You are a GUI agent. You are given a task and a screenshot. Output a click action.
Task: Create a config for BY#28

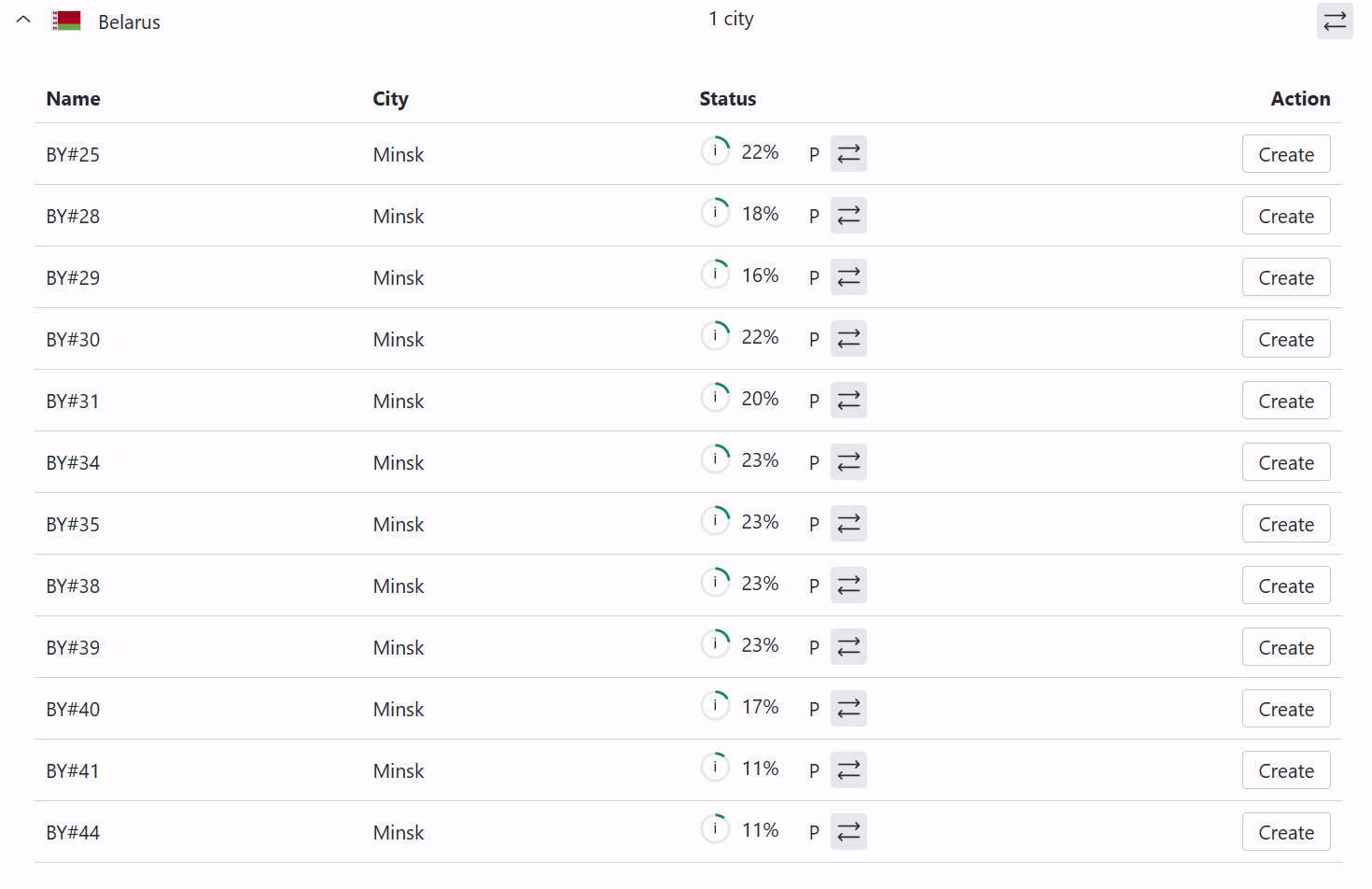coord(1286,216)
